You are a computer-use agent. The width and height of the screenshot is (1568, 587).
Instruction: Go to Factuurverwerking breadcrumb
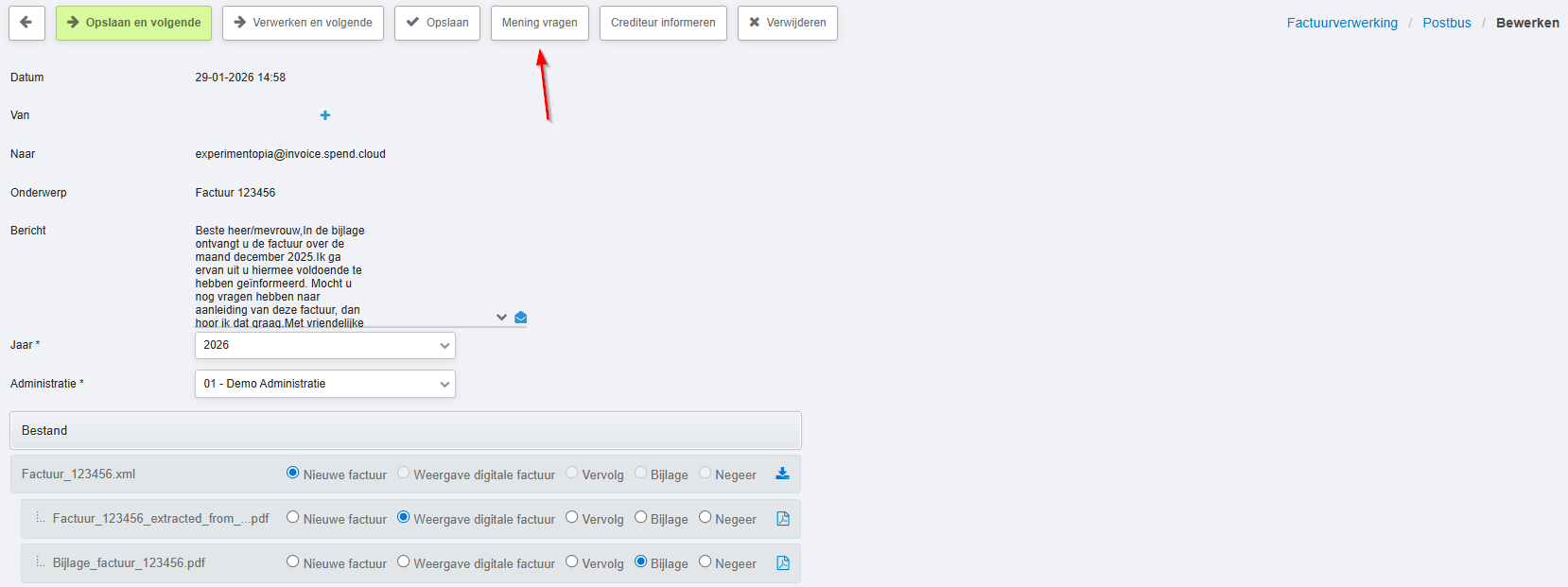tap(1341, 23)
